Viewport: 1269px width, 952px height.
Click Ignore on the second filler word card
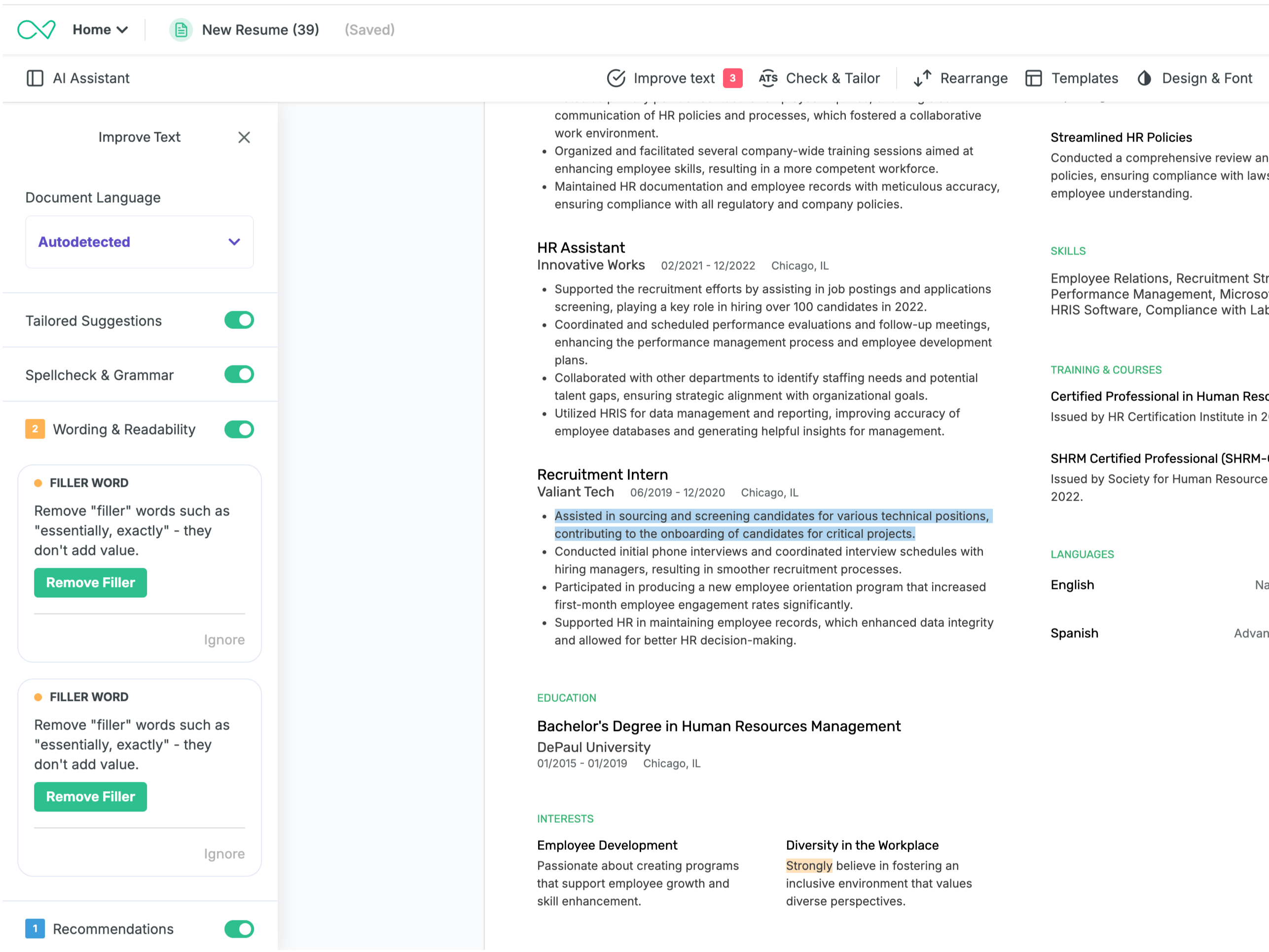coord(224,854)
